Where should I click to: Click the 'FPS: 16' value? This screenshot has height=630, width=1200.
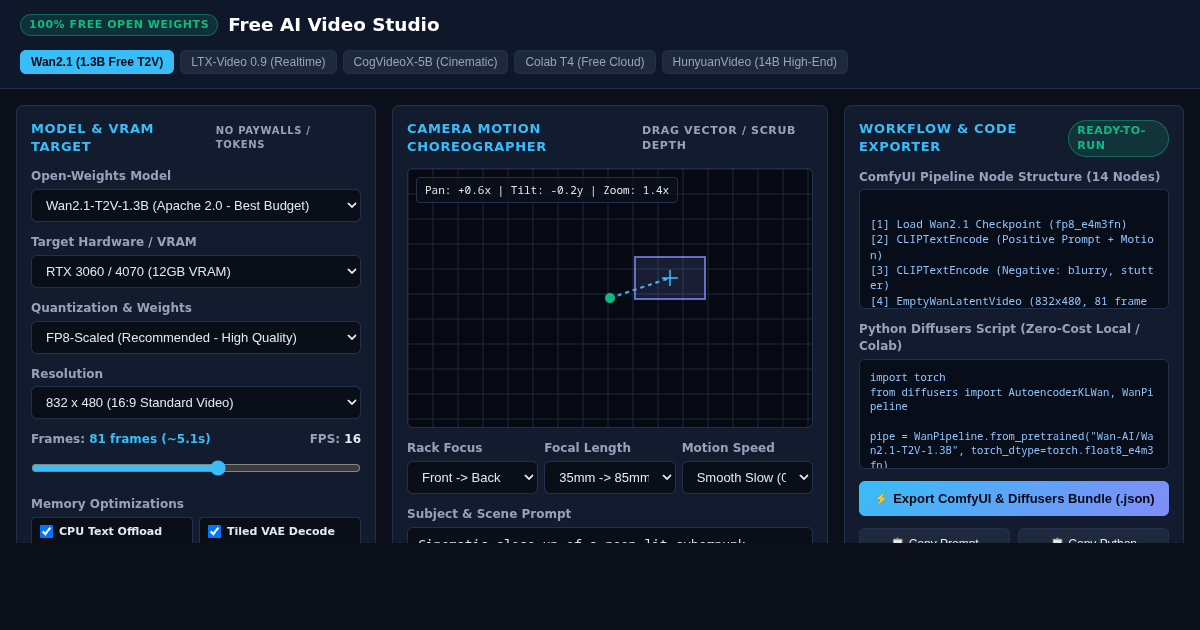pos(335,439)
